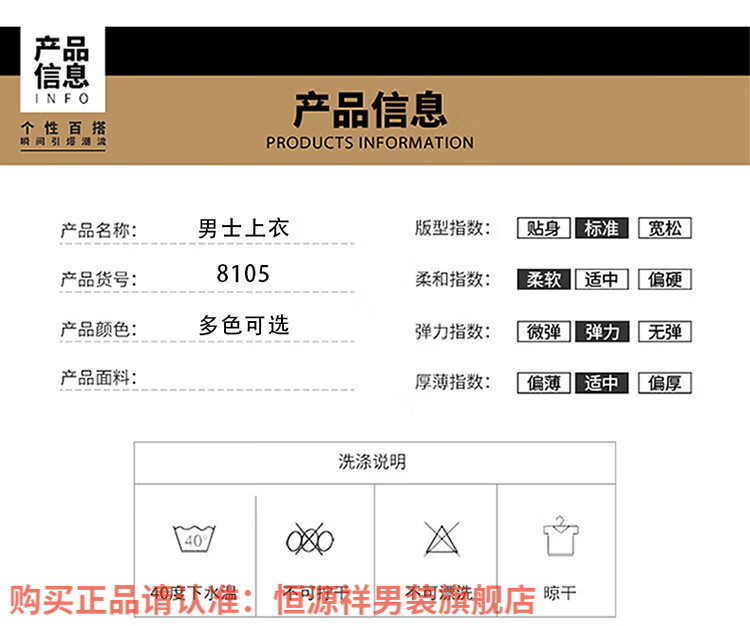Image resolution: width=750 pixels, height=626 pixels.
Task: Choose the 偏硬 softness option
Action: (x=665, y=280)
